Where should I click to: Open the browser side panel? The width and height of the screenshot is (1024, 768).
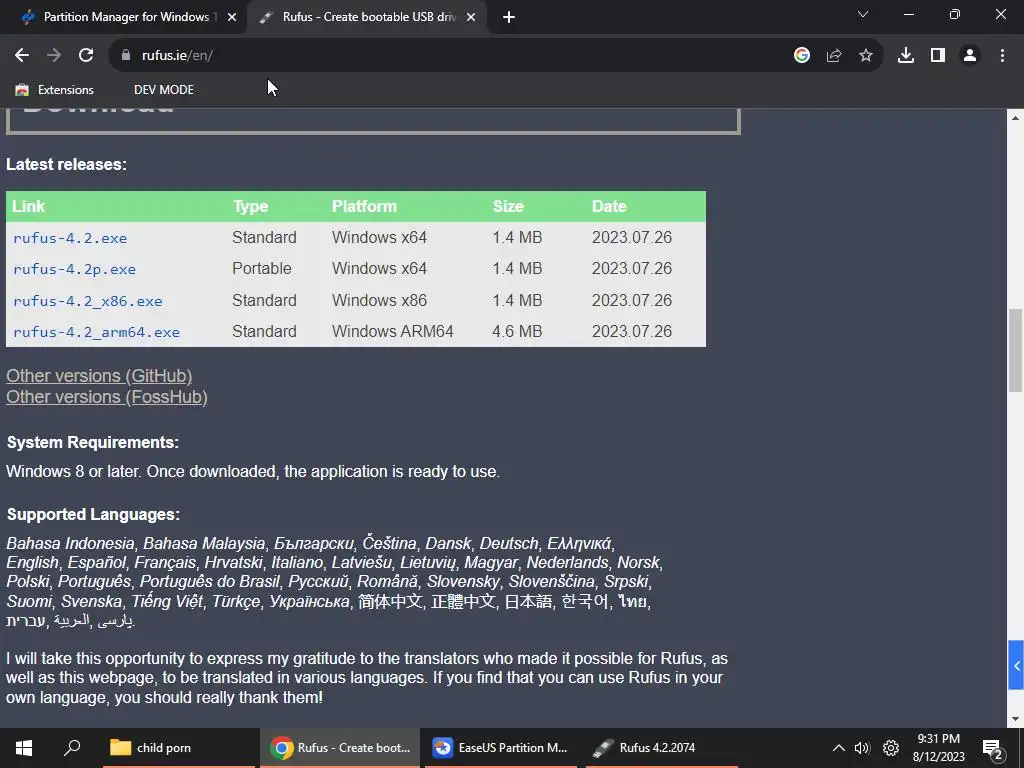[938, 56]
